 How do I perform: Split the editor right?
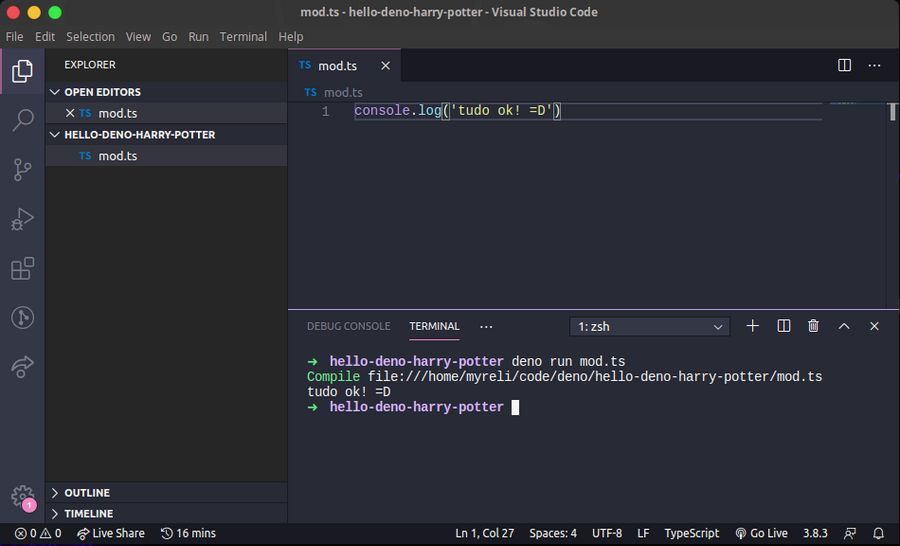coord(844,65)
